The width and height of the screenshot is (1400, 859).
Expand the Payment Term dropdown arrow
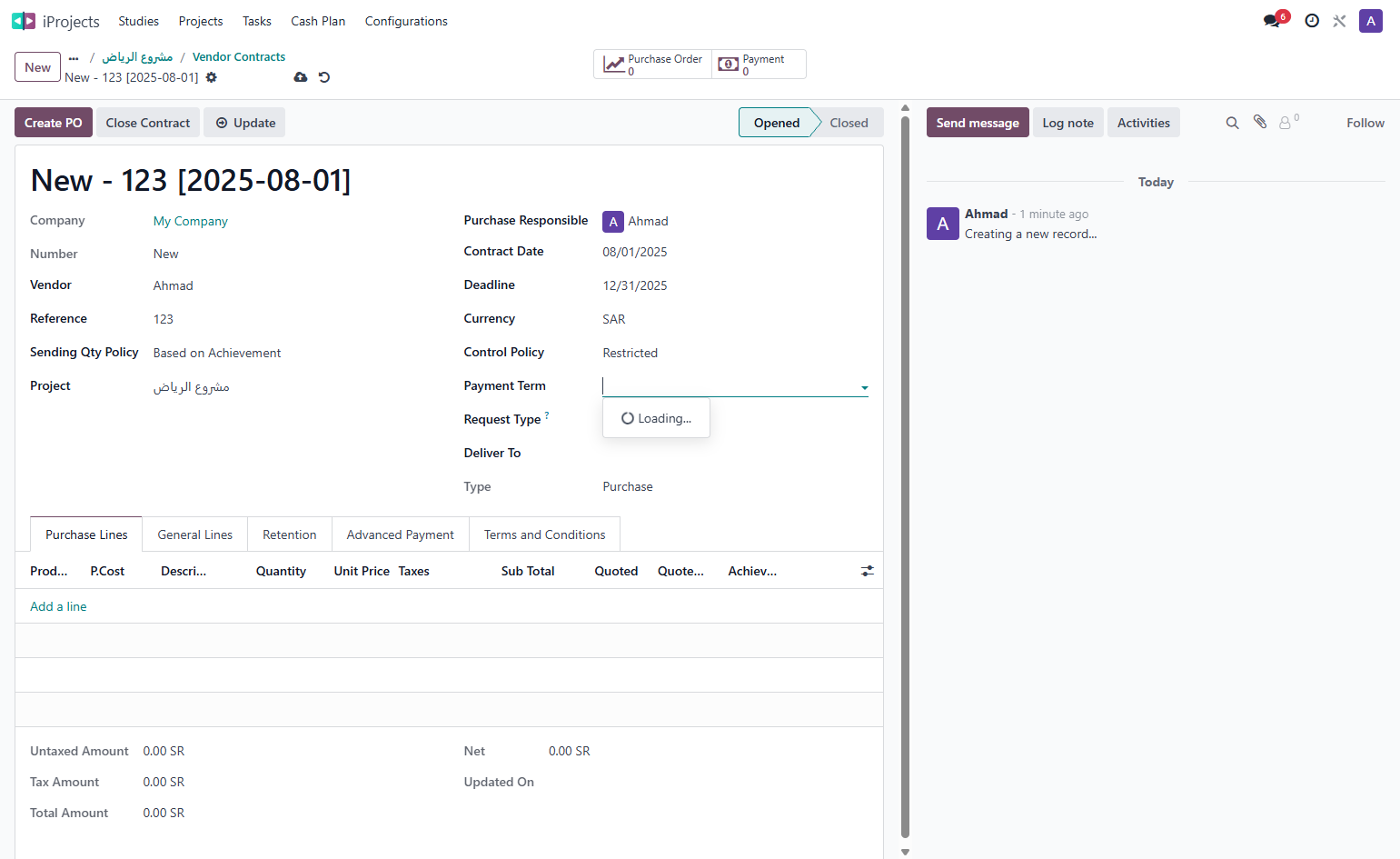pos(864,388)
